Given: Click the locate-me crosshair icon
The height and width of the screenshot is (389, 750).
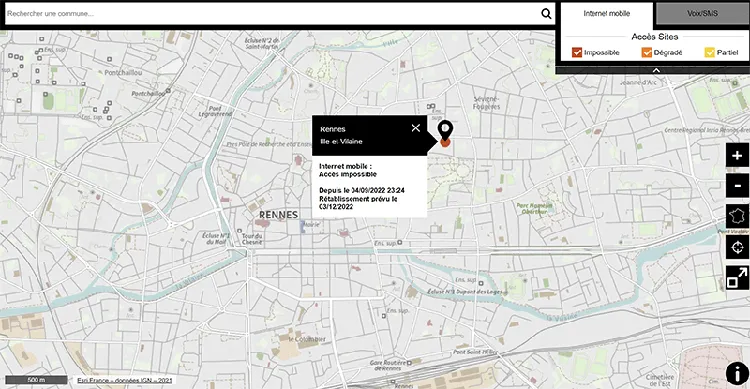Looking at the screenshot, I should click(737, 247).
